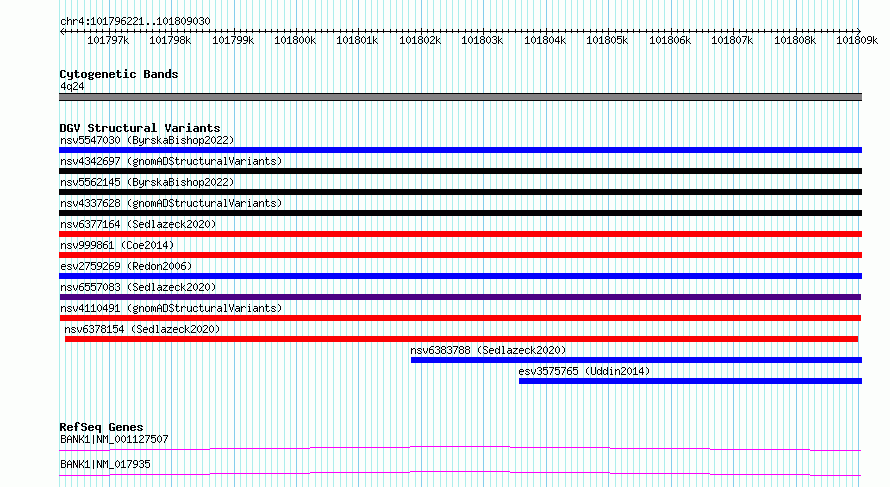Open nsv6377164 (Sedlazeck2020) variant label

[x=138, y=224]
